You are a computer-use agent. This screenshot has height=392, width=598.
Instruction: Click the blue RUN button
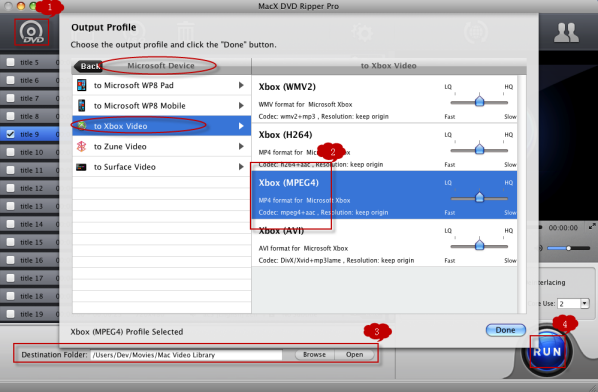coord(547,351)
